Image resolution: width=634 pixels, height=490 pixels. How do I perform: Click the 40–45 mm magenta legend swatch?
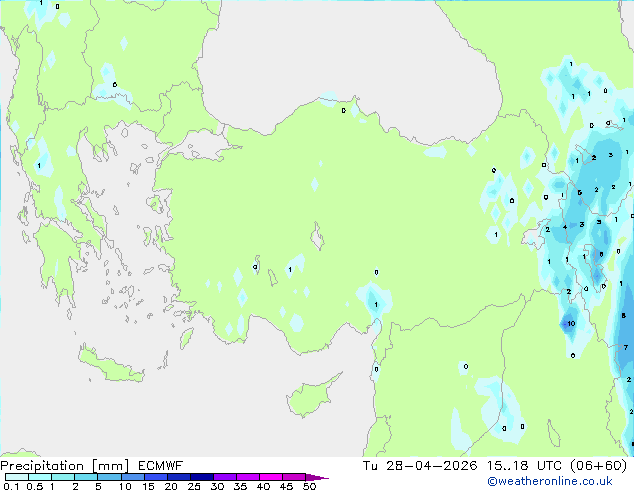(x=271, y=477)
